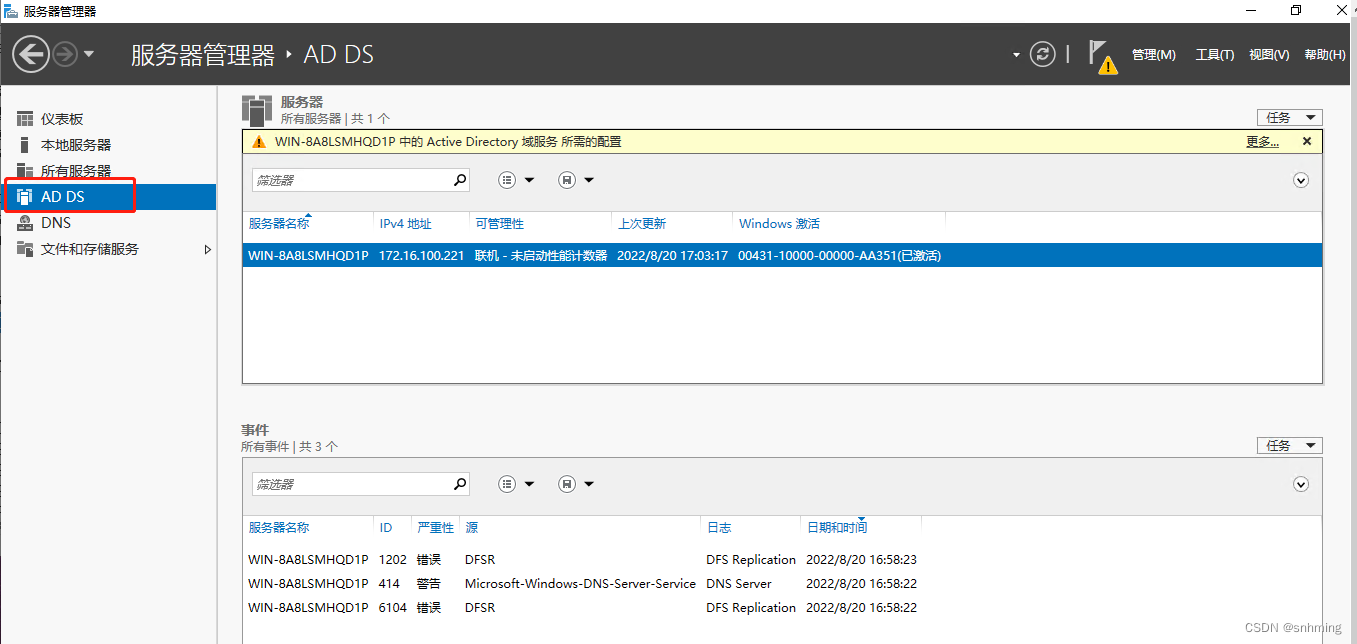Click the 文件和存储服务 icon

coord(25,249)
